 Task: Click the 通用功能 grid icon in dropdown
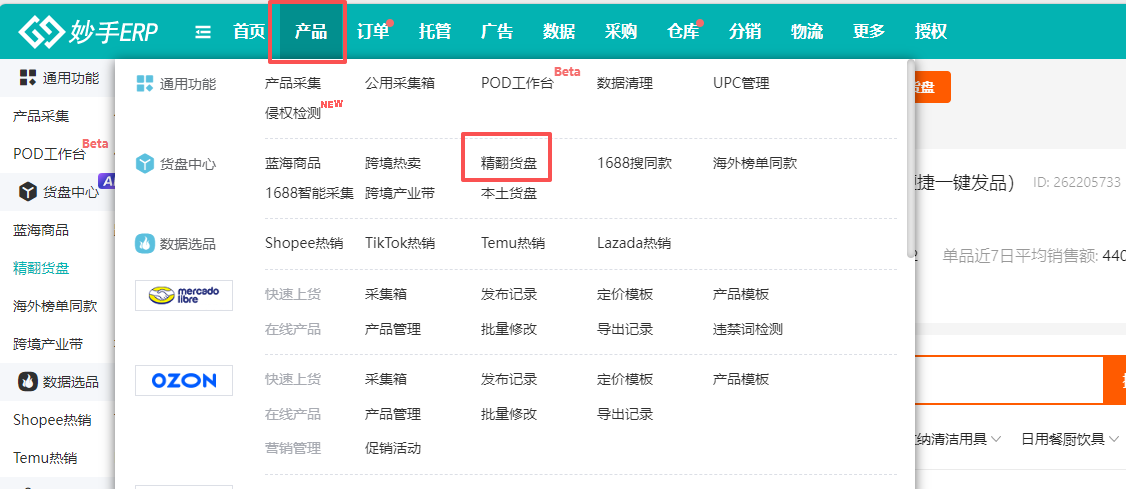click(x=145, y=83)
